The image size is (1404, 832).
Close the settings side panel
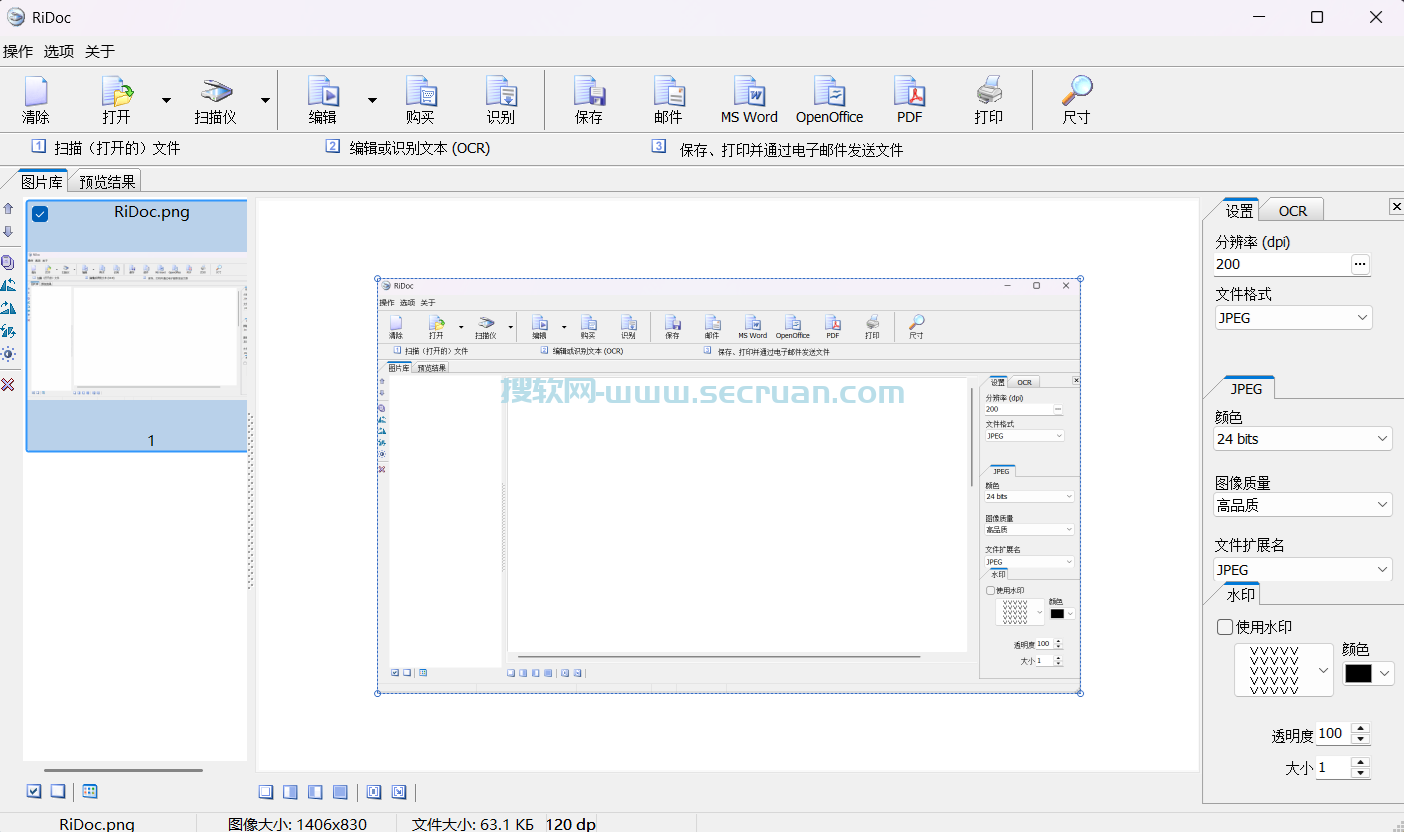click(x=1396, y=206)
